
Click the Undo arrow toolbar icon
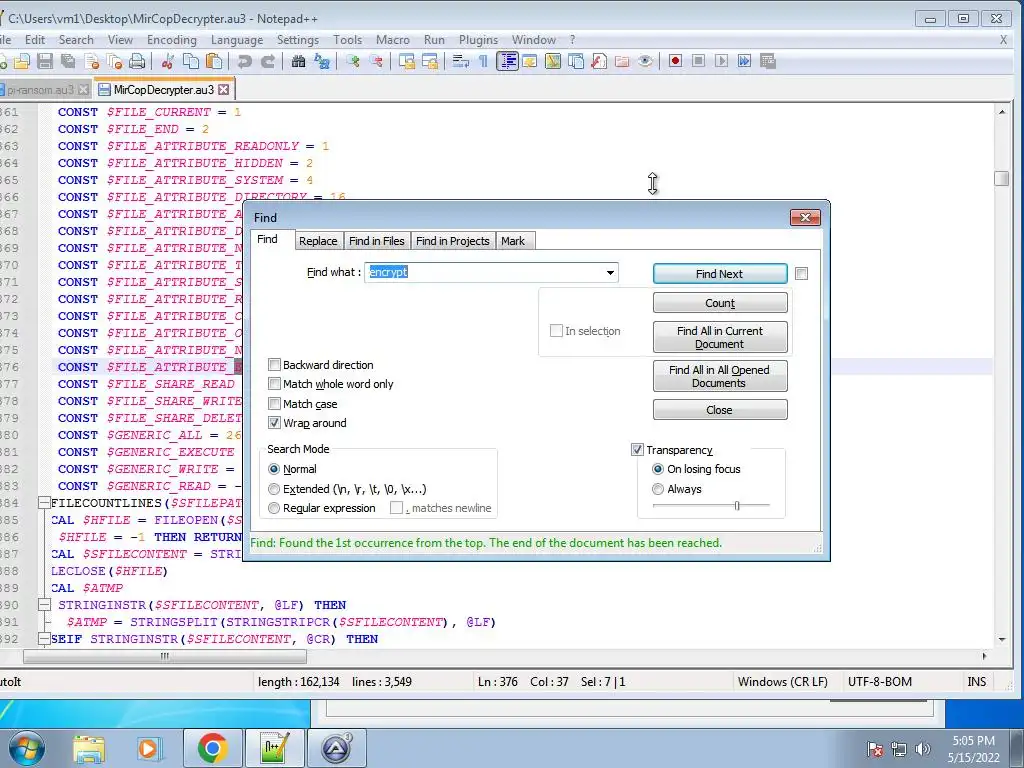click(x=245, y=61)
